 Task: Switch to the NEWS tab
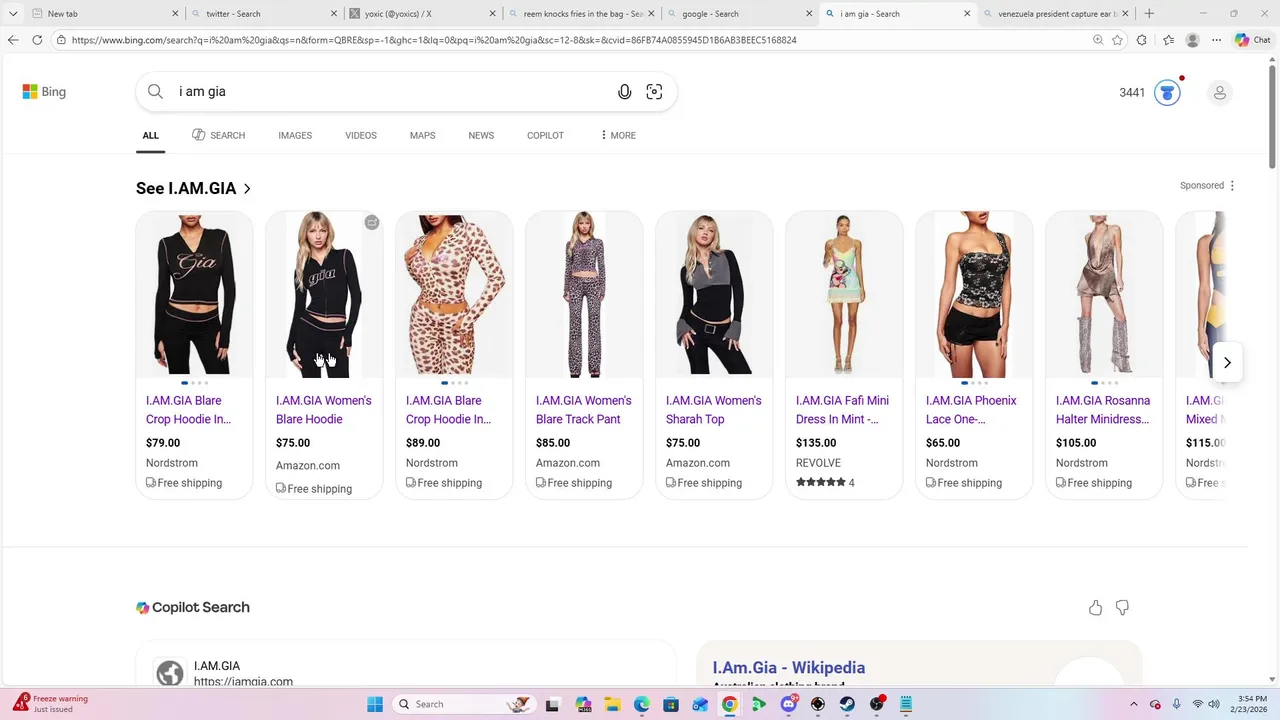point(481,135)
